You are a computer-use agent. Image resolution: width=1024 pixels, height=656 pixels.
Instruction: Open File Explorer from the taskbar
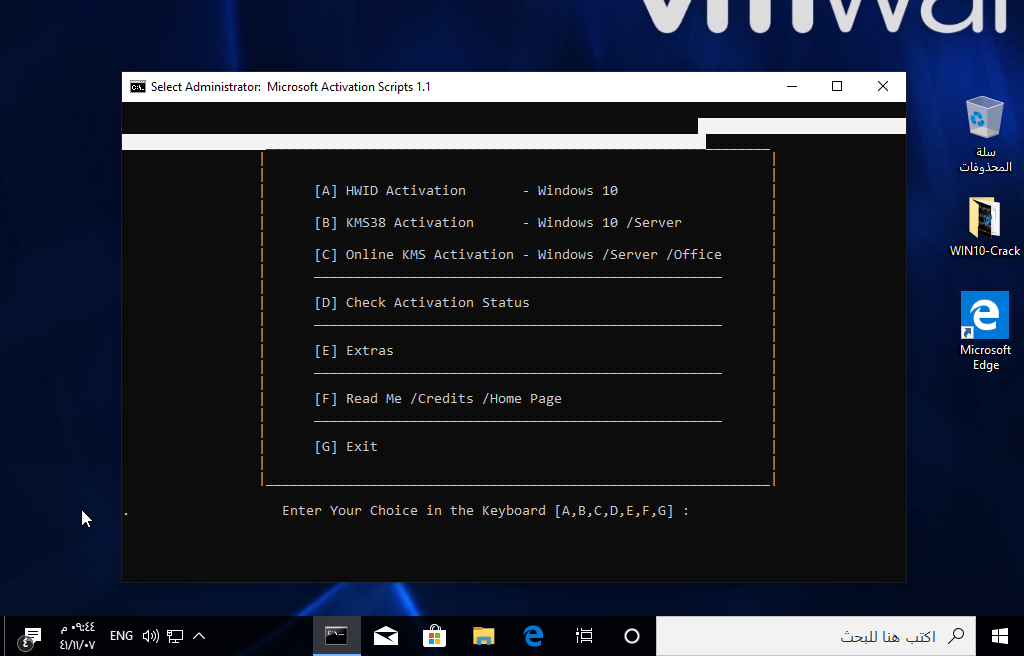[484, 636]
